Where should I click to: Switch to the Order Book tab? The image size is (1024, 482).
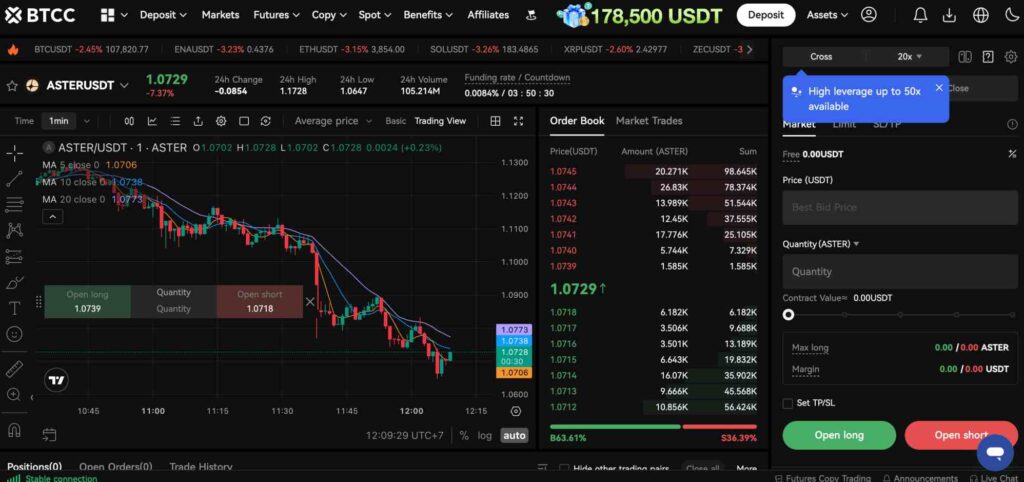coord(577,121)
